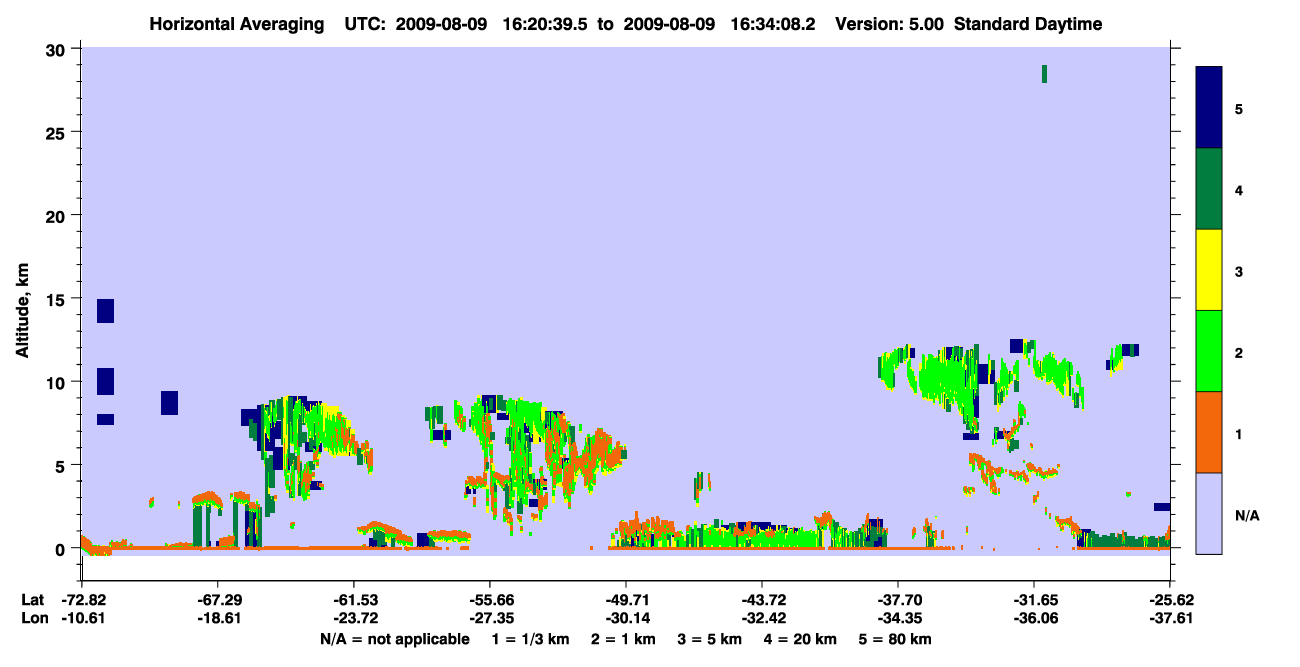
Task: Click latitude value -61.53
Action: tap(353, 600)
